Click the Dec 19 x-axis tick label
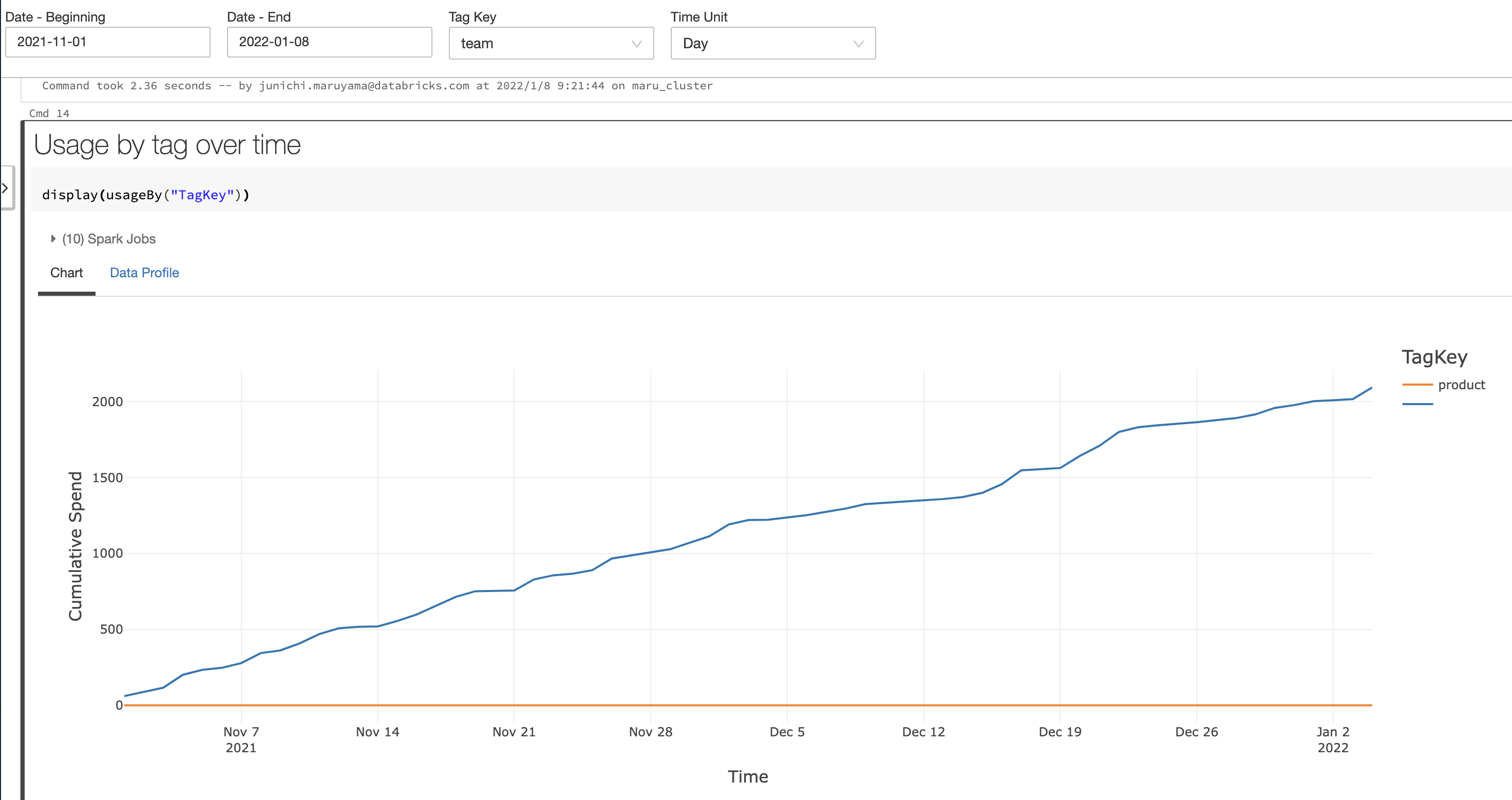Screen dimensions: 1512x800 [1060, 732]
